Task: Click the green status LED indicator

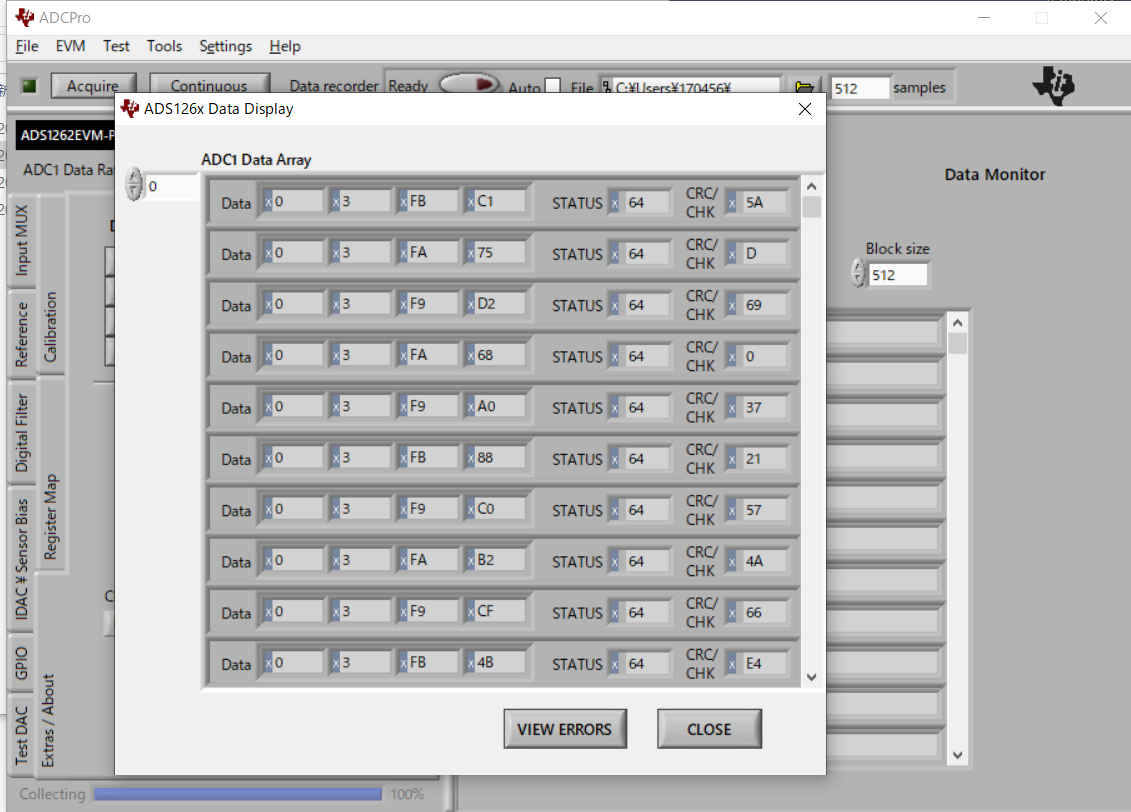Action: [29, 86]
